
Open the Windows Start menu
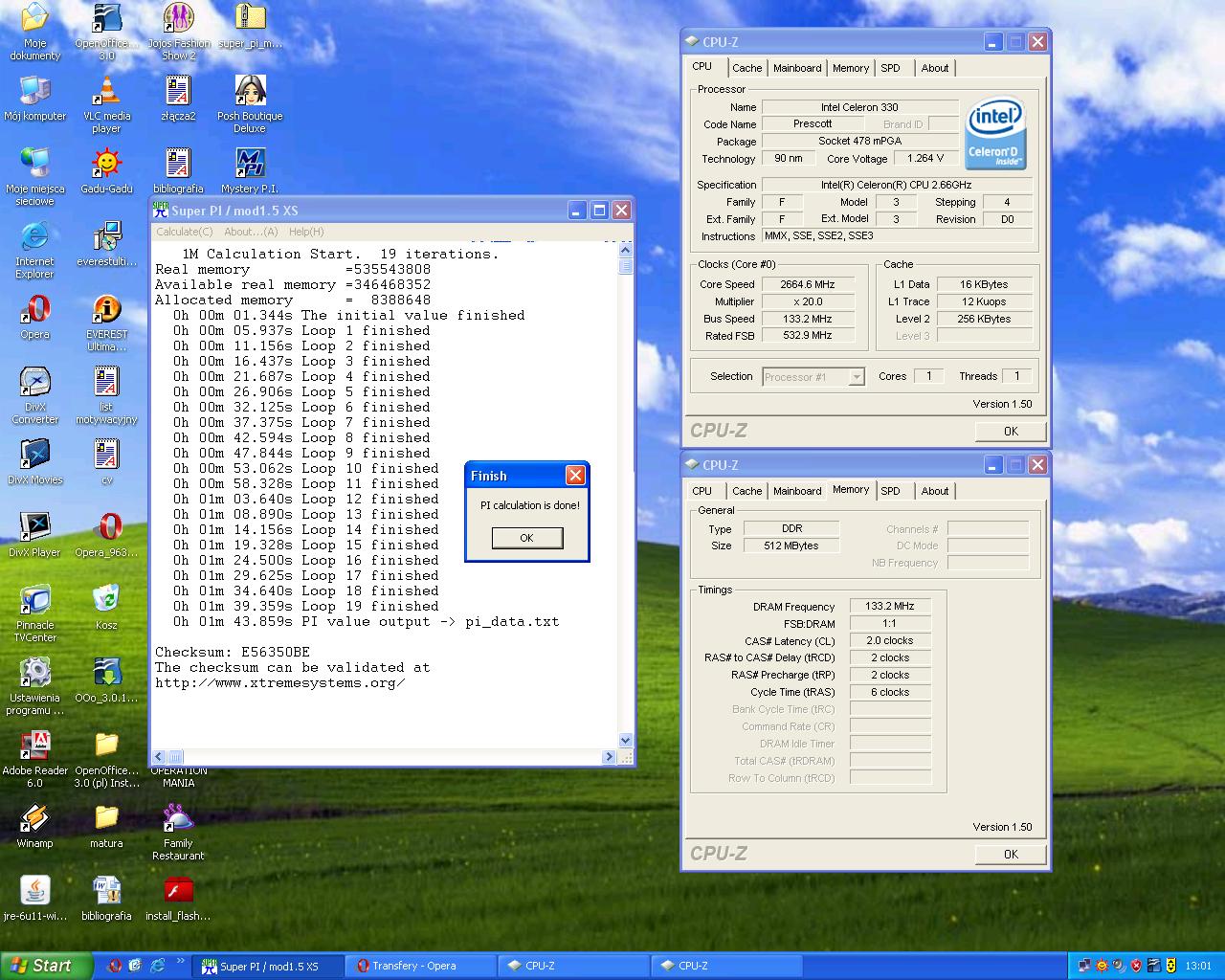tap(46, 966)
